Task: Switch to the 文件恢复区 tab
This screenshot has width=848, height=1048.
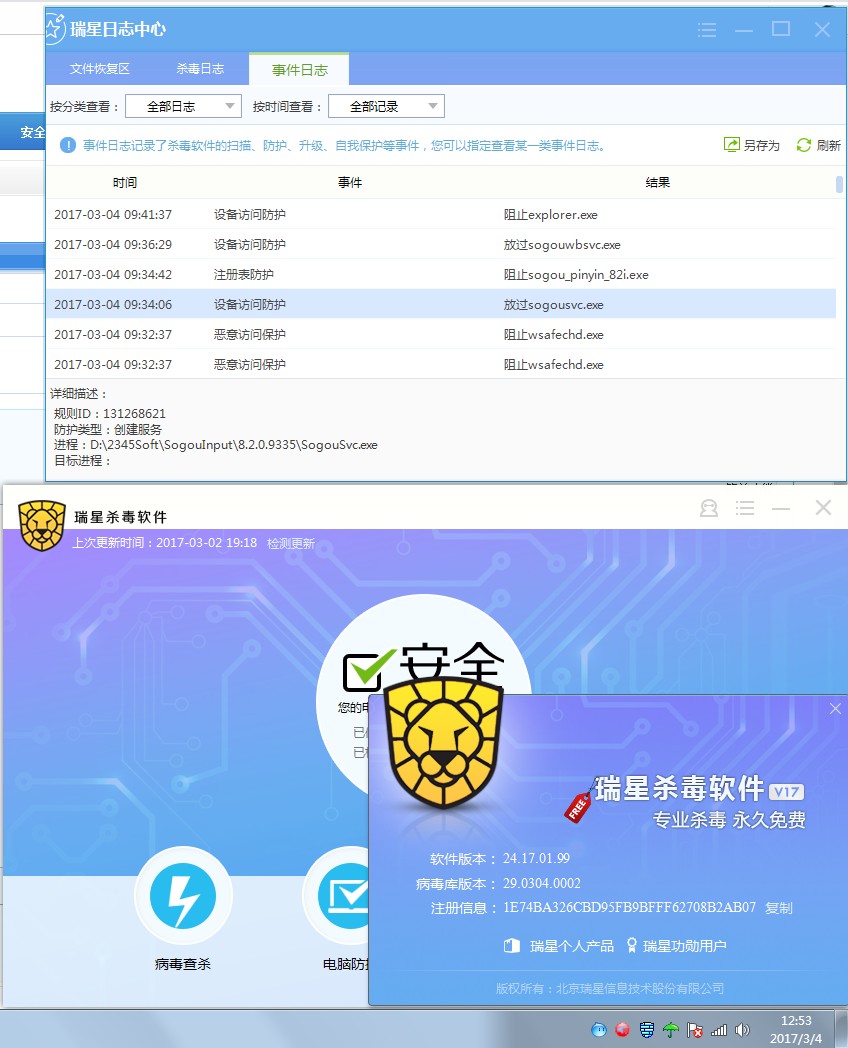Action: tap(100, 69)
